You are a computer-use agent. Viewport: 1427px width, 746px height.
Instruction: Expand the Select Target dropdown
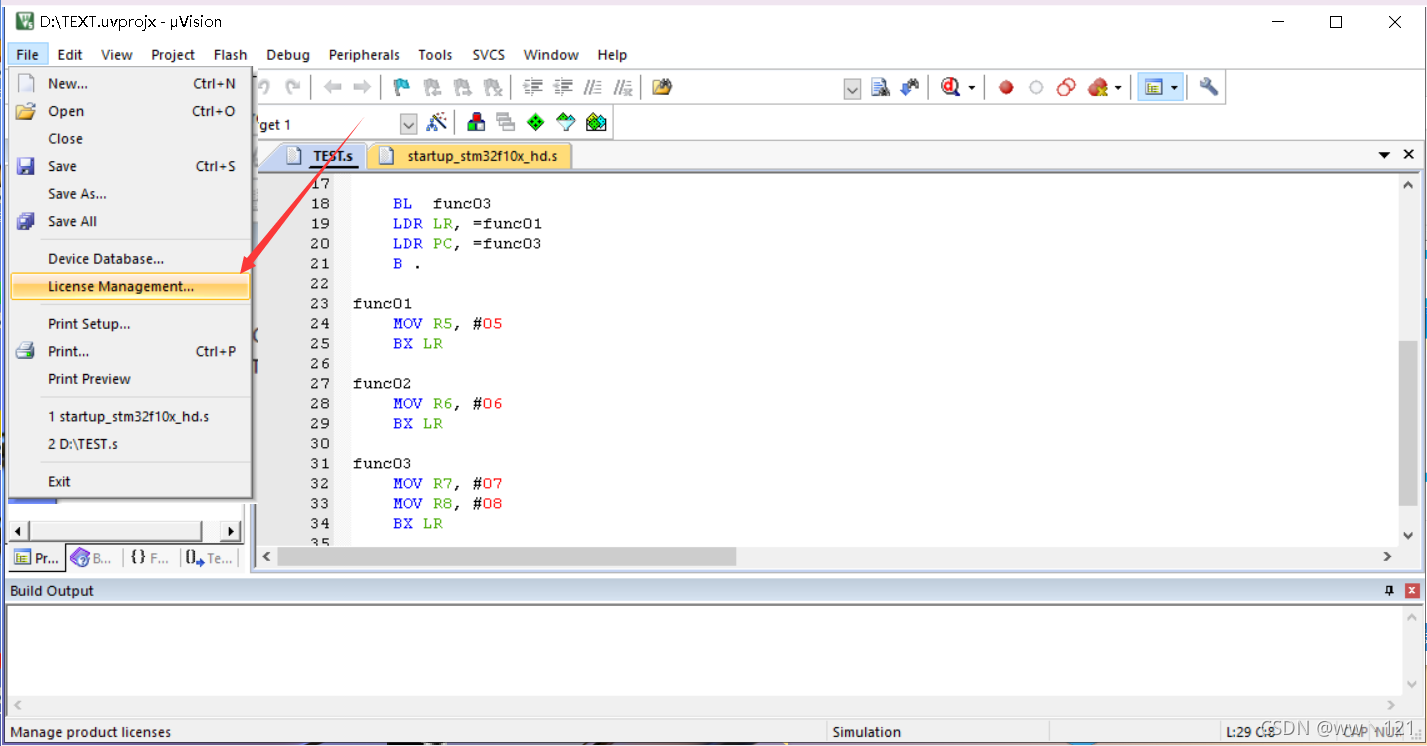click(x=408, y=124)
